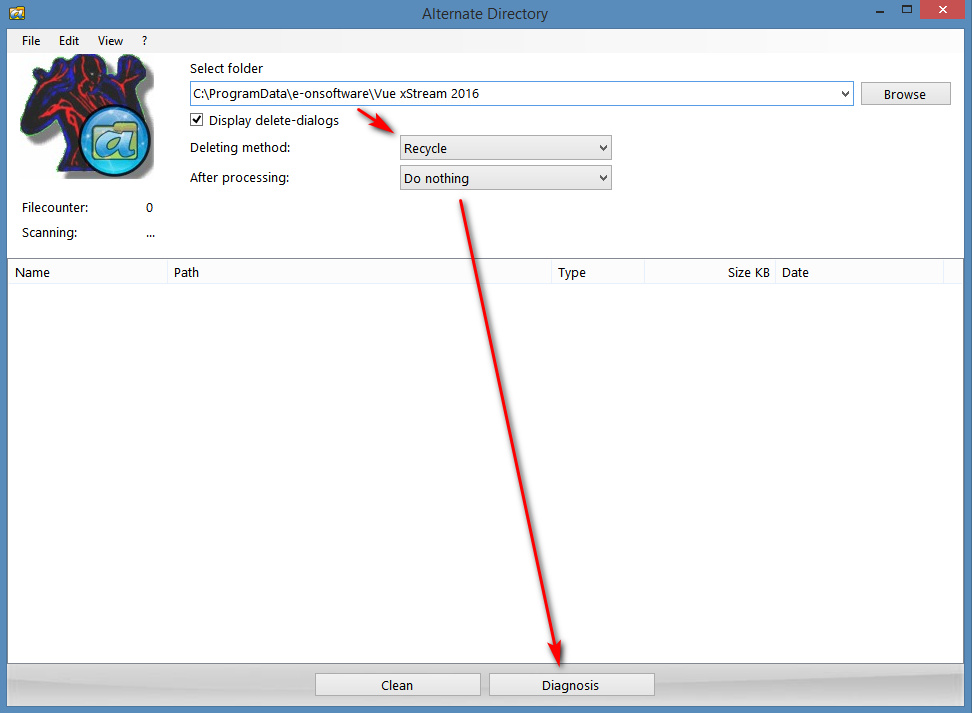Start the Diagnosis button
Image resolution: width=972 pixels, height=713 pixels.
pos(571,685)
